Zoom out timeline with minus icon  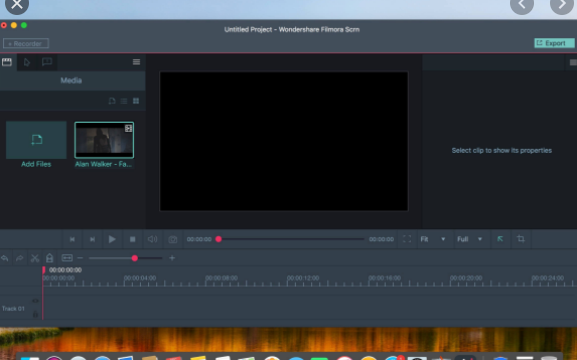pyautogui.click(x=80, y=258)
